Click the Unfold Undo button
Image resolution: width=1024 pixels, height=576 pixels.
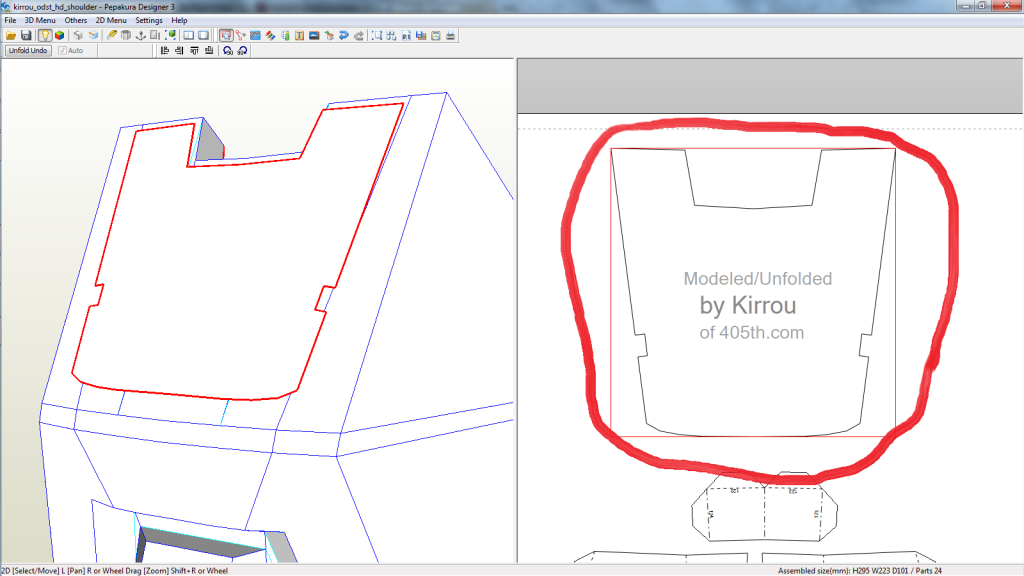click(x=28, y=50)
